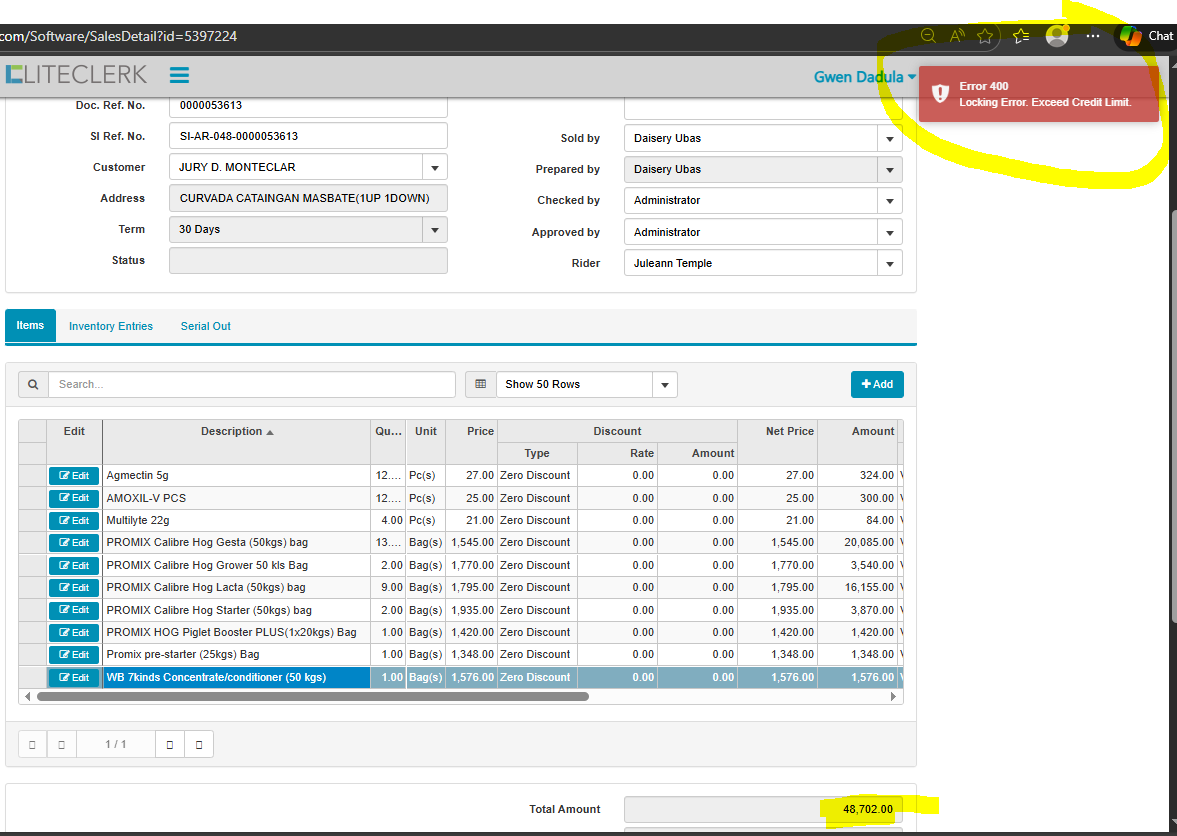
Task: Click the items table horizontal scrollbar
Action: [x=312, y=696]
